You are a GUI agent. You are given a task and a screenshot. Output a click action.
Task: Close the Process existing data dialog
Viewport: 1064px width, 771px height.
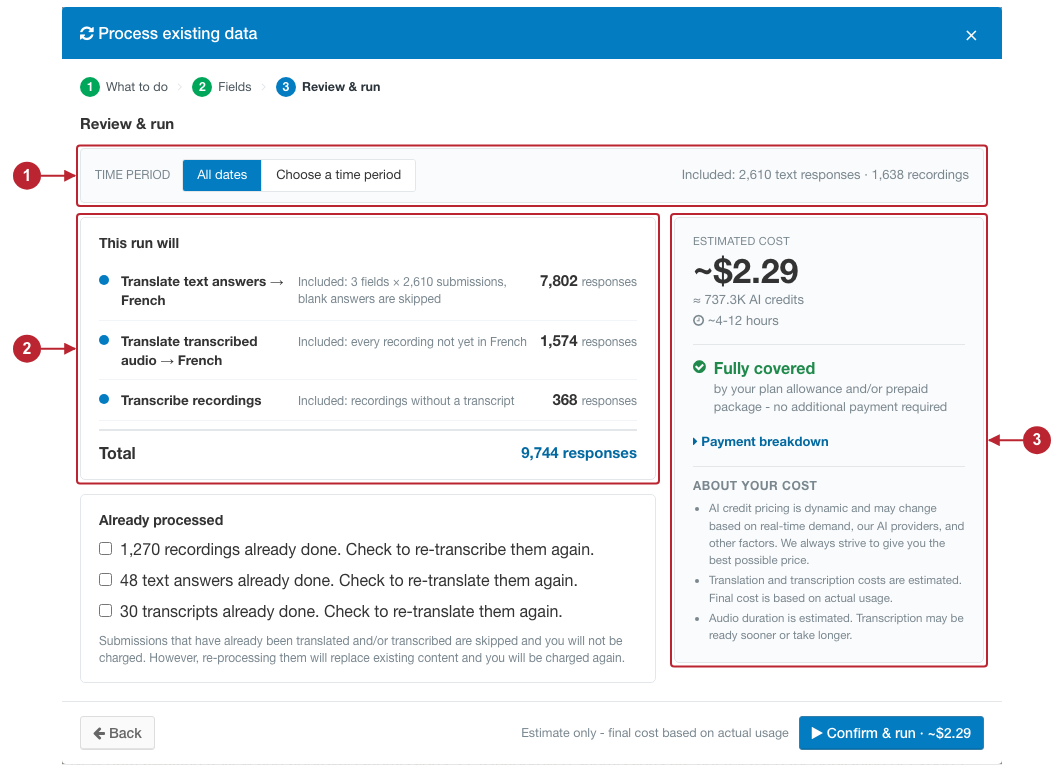click(x=971, y=35)
